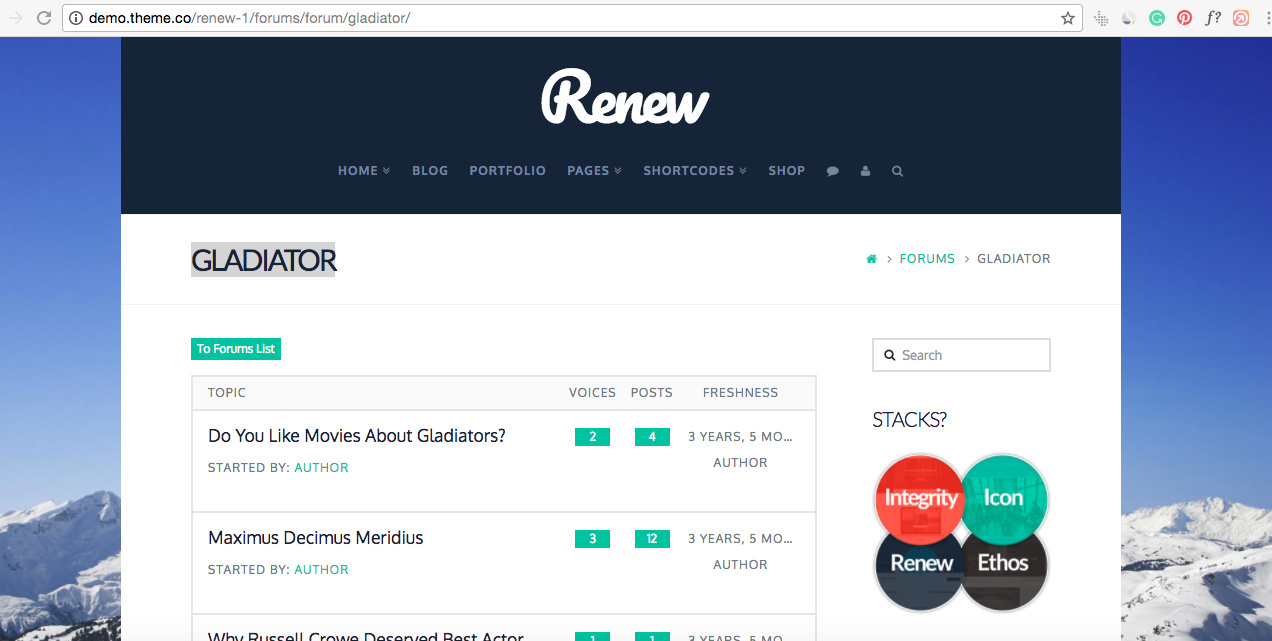Image resolution: width=1272 pixels, height=641 pixels.
Task: Open the user account icon in navigation
Action: 865,171
